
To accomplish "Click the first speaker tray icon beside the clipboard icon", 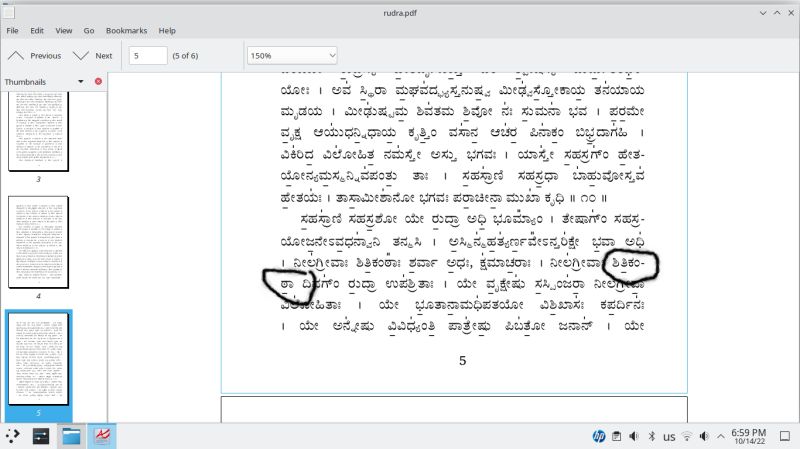I will click(x=634, y=436).
